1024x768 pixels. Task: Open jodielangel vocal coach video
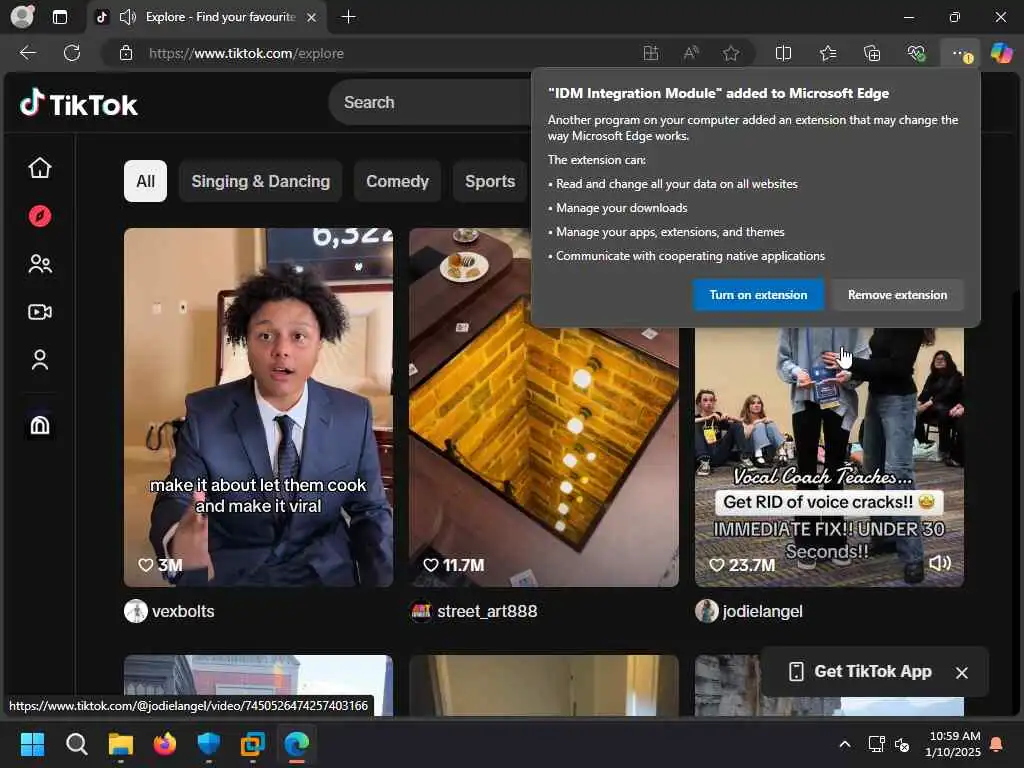829,456
